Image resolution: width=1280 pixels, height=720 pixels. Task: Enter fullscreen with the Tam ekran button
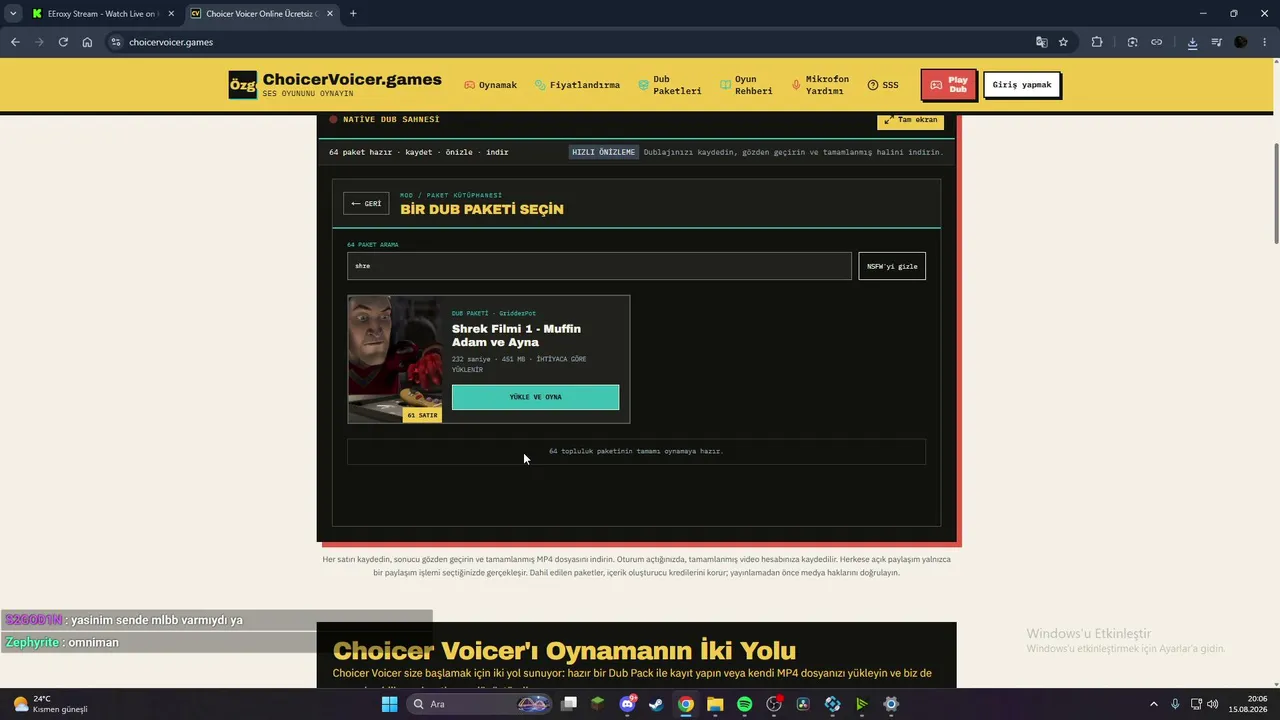910,120
